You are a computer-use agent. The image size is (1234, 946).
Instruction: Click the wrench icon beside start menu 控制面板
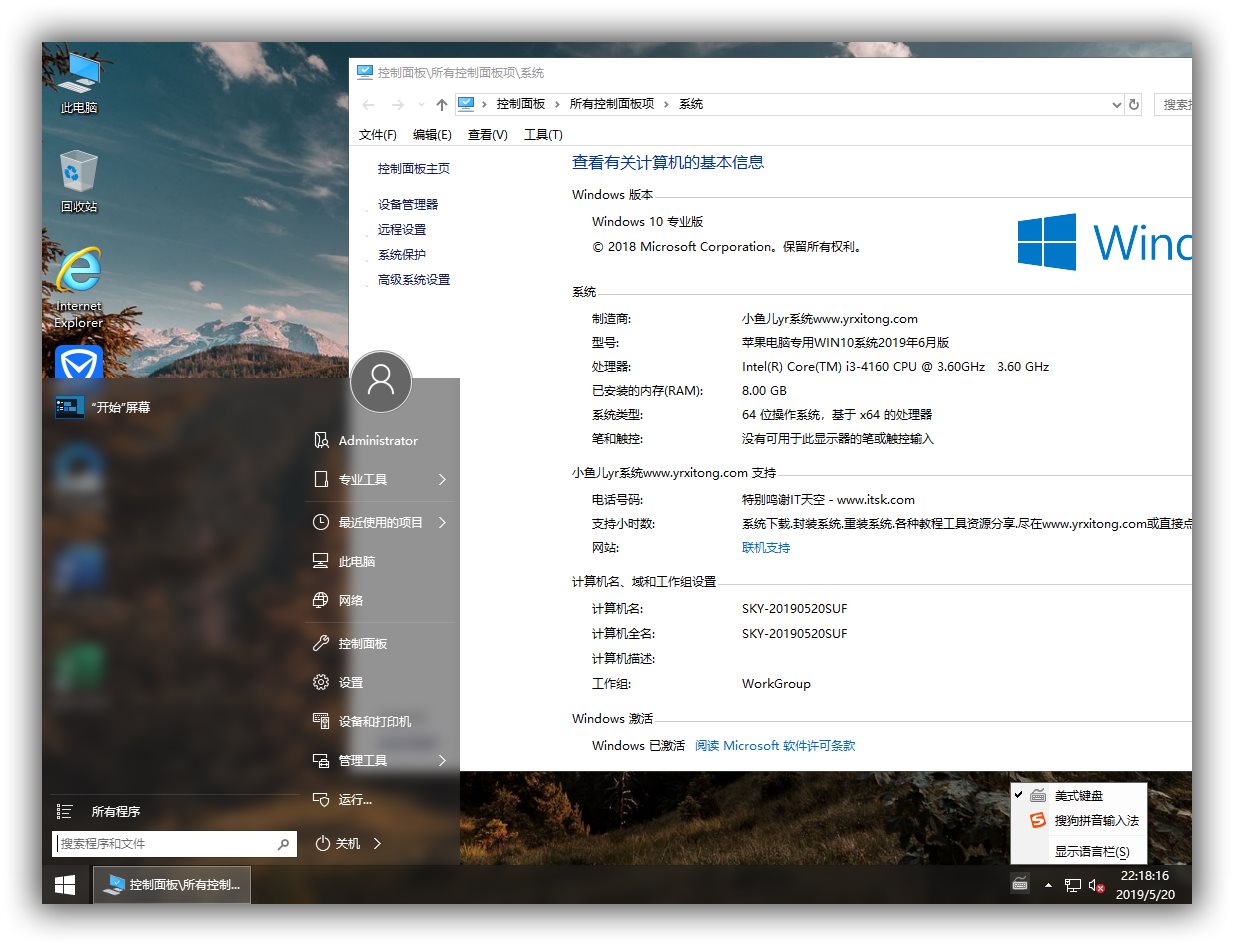pos(321,643)
